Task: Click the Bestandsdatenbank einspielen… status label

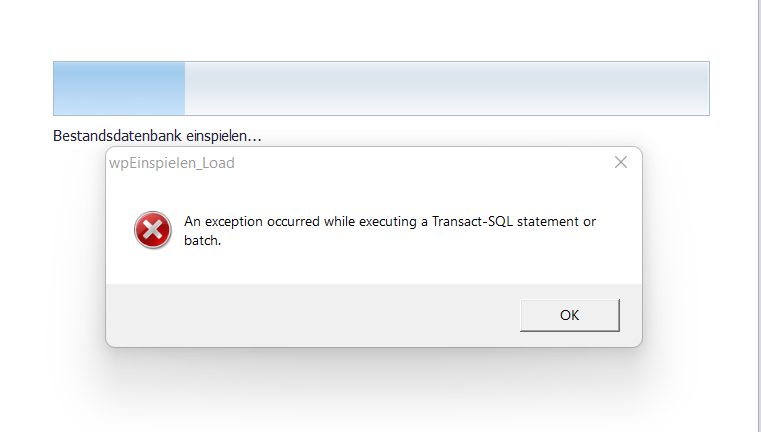Action: tap(157, 135)
